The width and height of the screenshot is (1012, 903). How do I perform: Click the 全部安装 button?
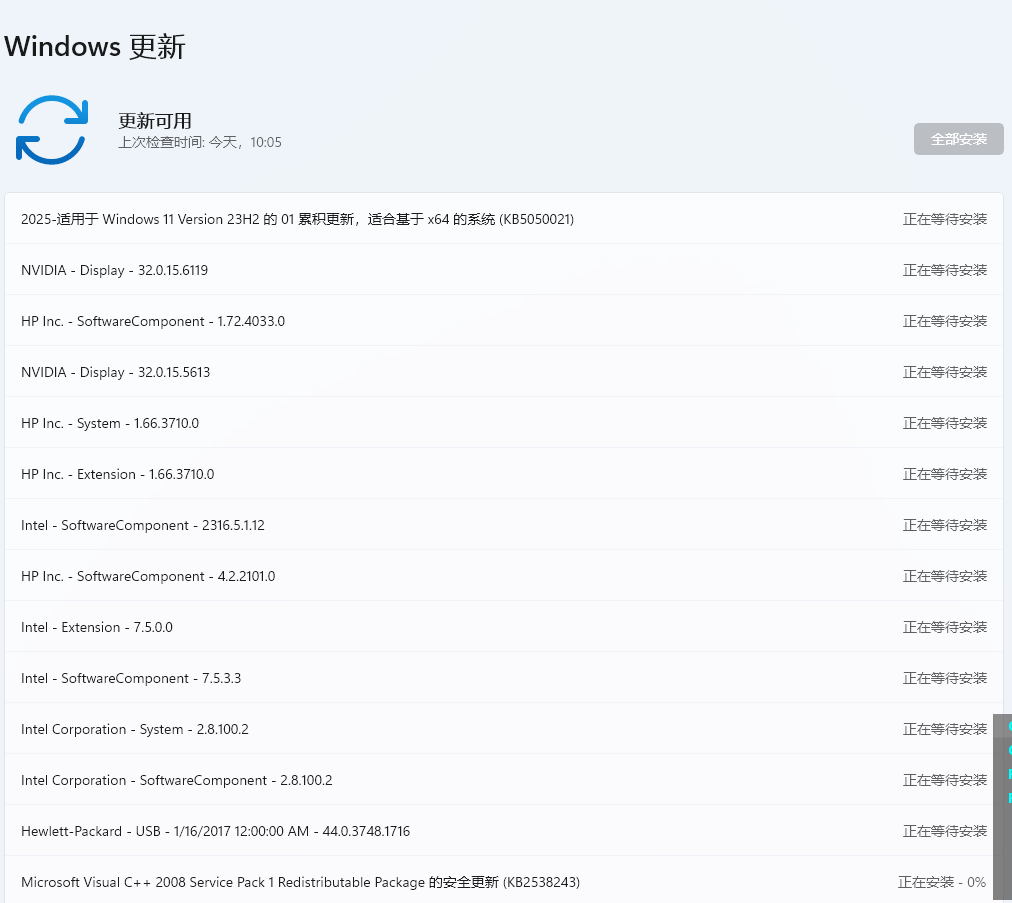point(958,139)
